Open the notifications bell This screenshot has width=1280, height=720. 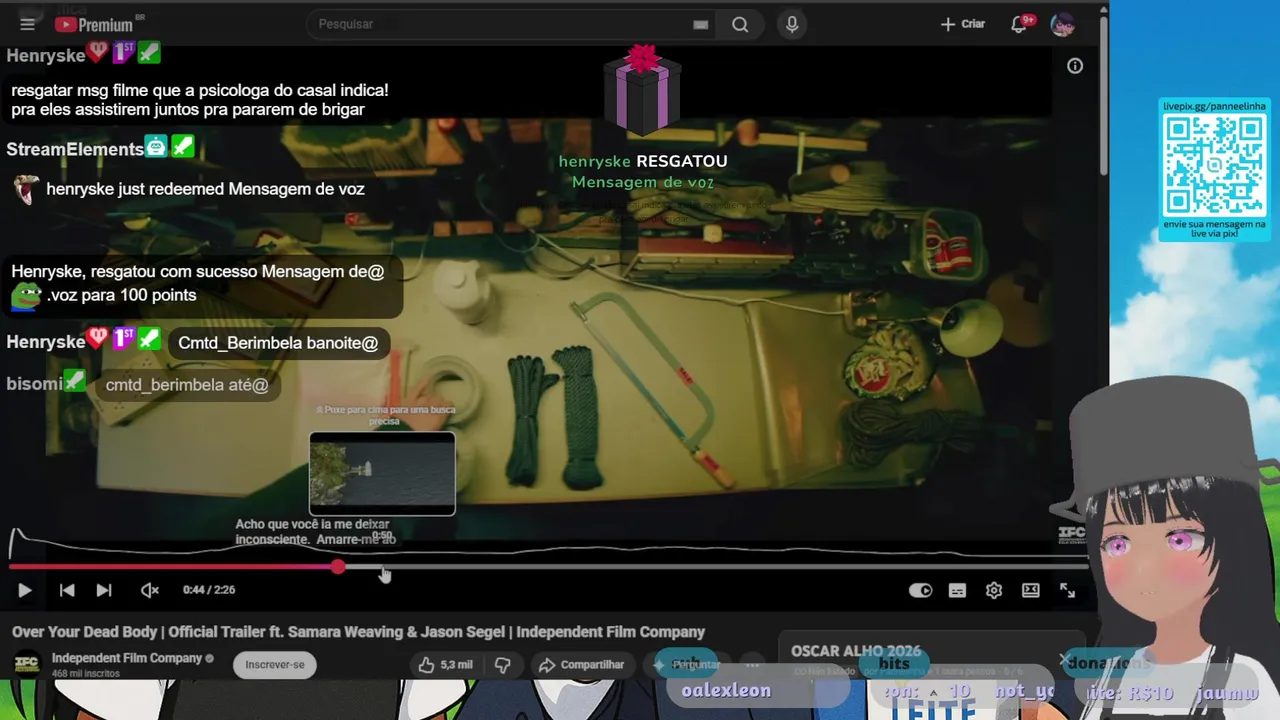pyautogui.click(x=1019, y=24)
